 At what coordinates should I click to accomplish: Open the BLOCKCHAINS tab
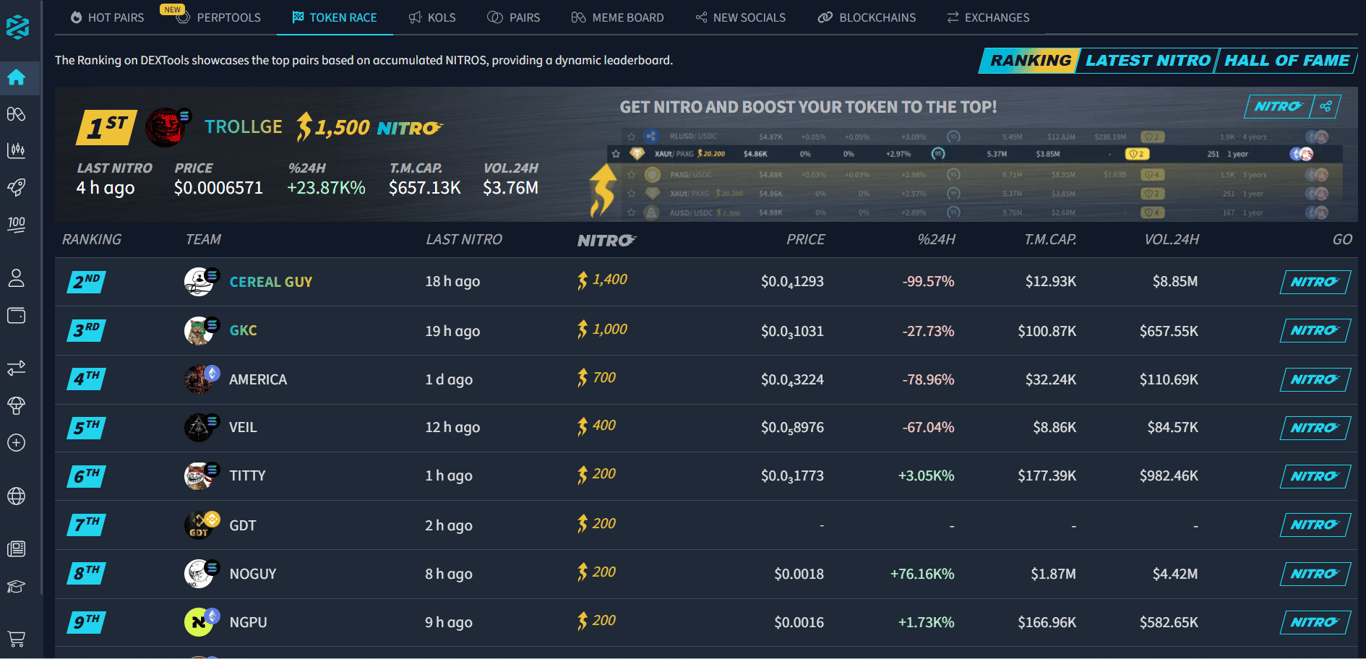[866, 17]
